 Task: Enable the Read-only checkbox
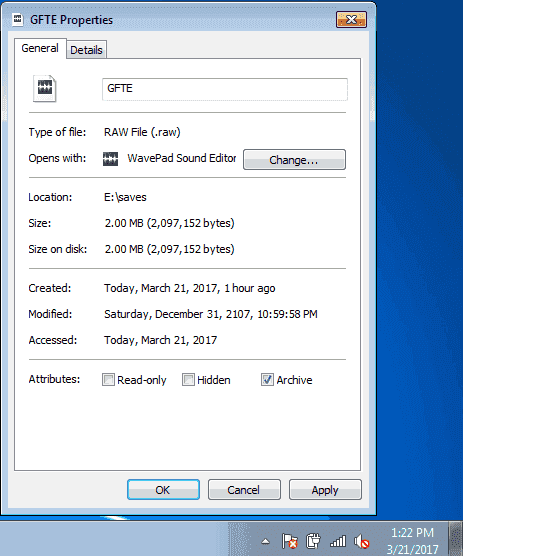tap(108, 380)
